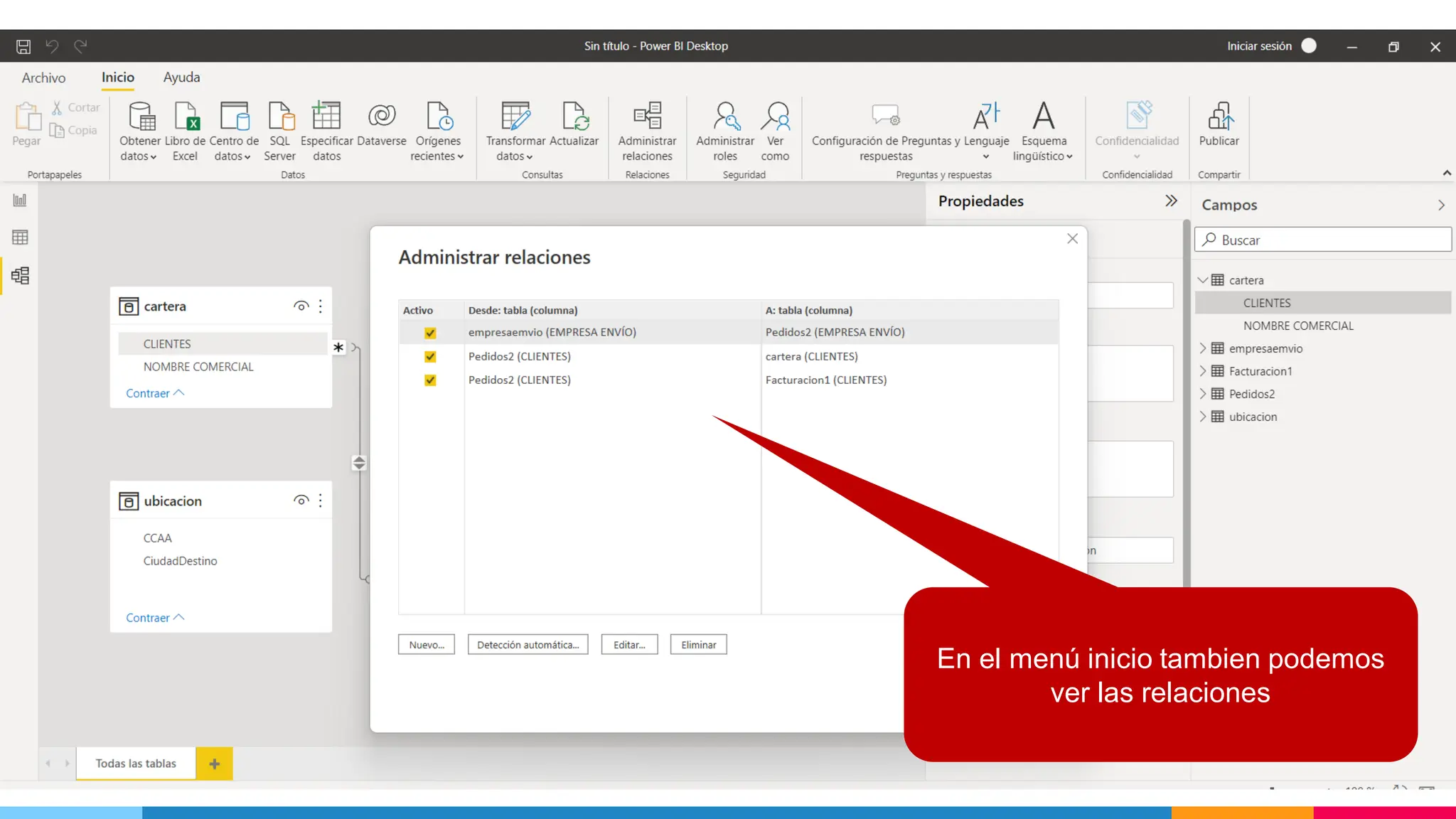Toggle cartera table visibility eye icon
The height and width of the screenshot is (819, 1456).
coord(301,306)
